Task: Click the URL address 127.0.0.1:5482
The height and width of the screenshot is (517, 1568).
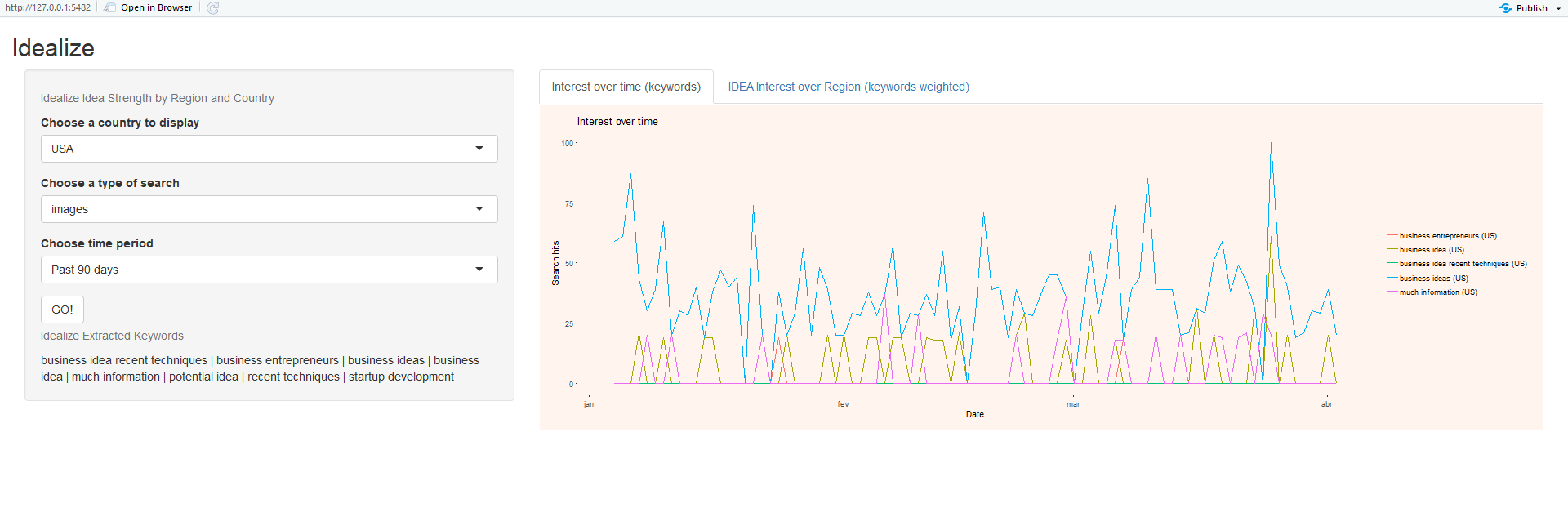Action: click(x=47, y=8)
